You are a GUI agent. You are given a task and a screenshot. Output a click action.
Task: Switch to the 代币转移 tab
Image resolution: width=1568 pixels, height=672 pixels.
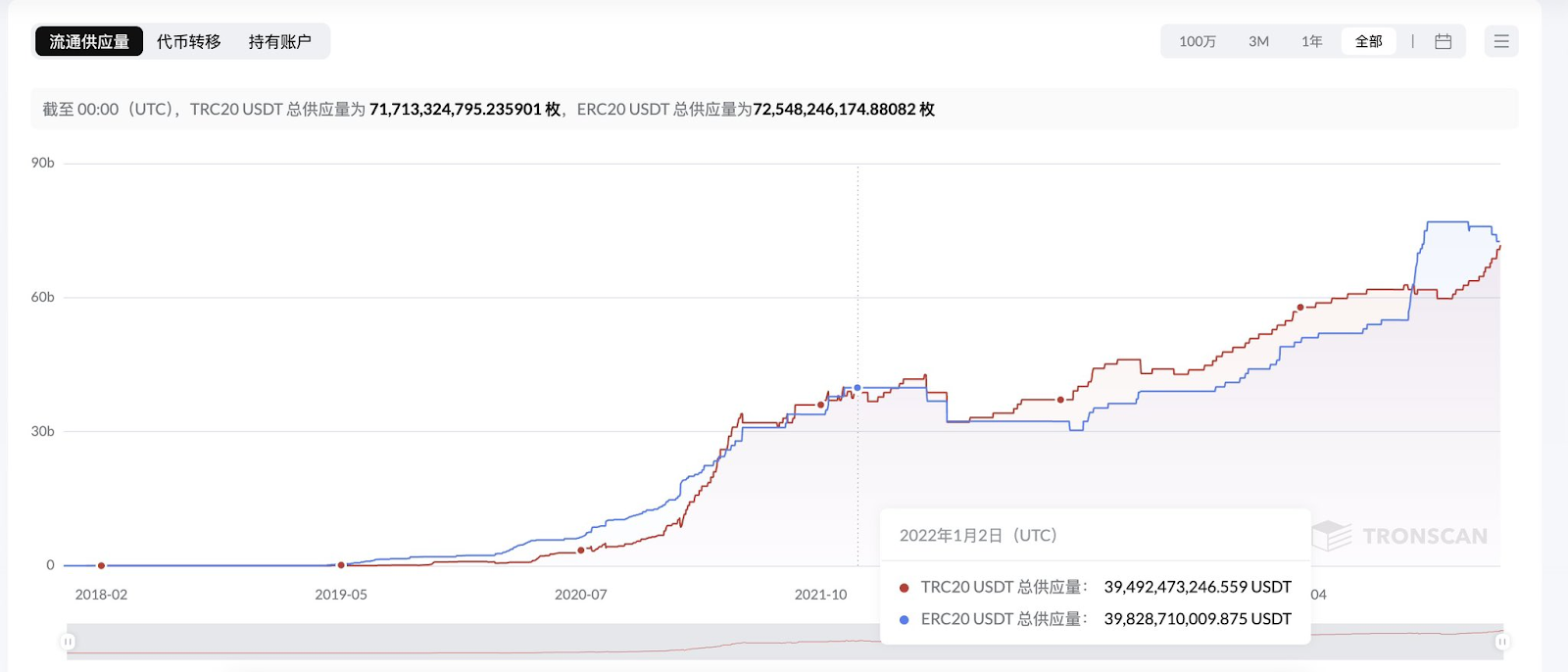(x=189, y=41)
